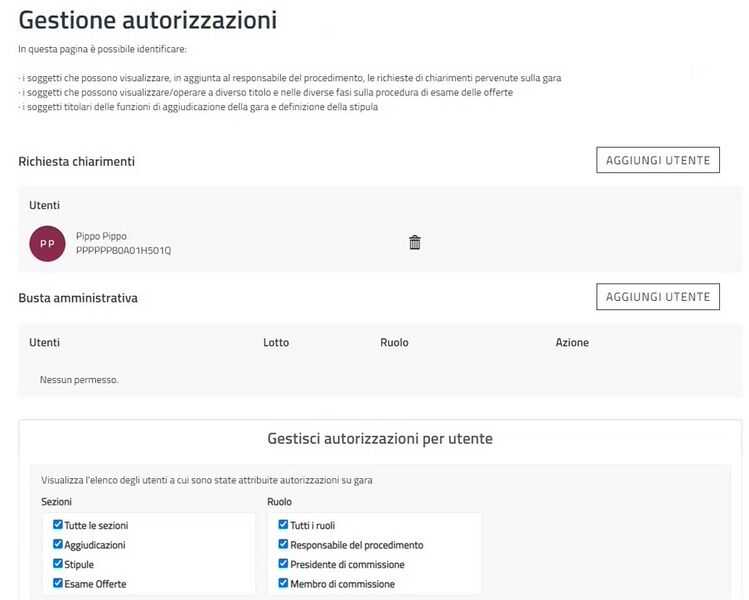Uncheck the Tutti i ruoli checkbox
The image size is (749, 600).
click(283, 525)
